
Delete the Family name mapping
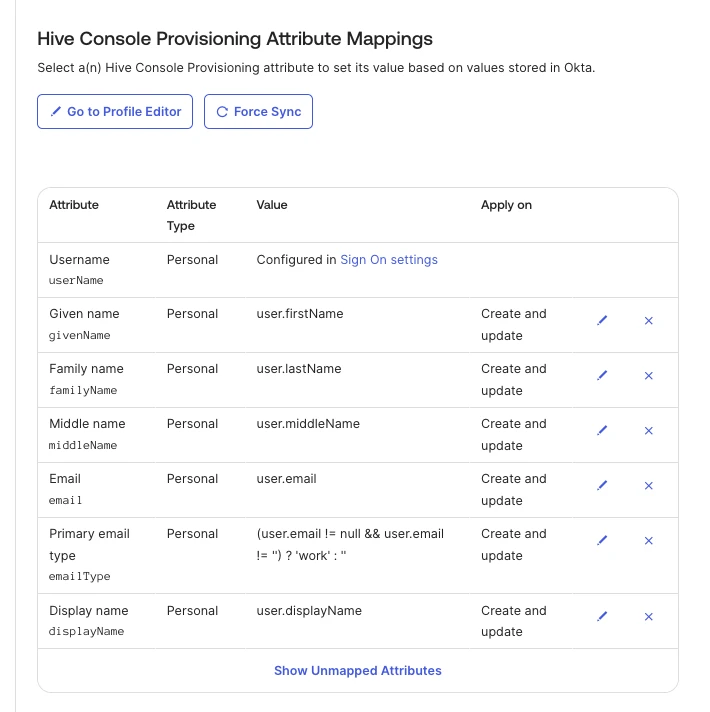[649, 376]
